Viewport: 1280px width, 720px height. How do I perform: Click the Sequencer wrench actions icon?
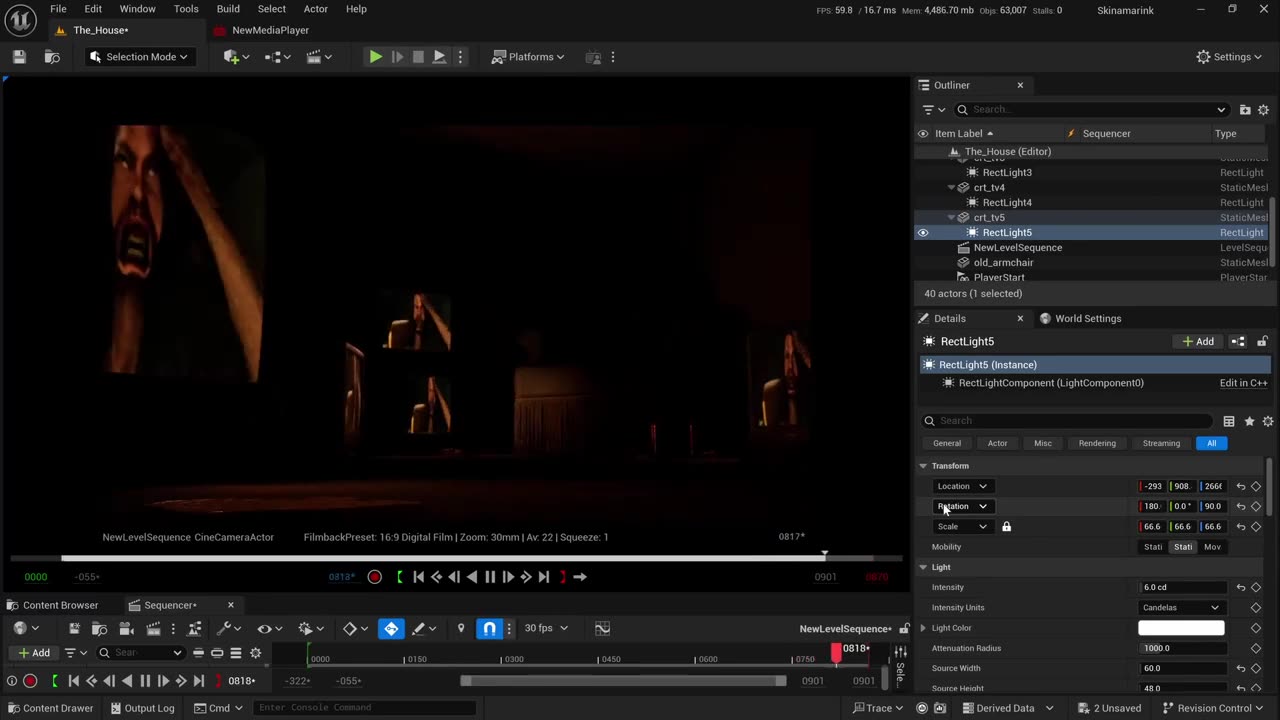(x=229, y=628)
